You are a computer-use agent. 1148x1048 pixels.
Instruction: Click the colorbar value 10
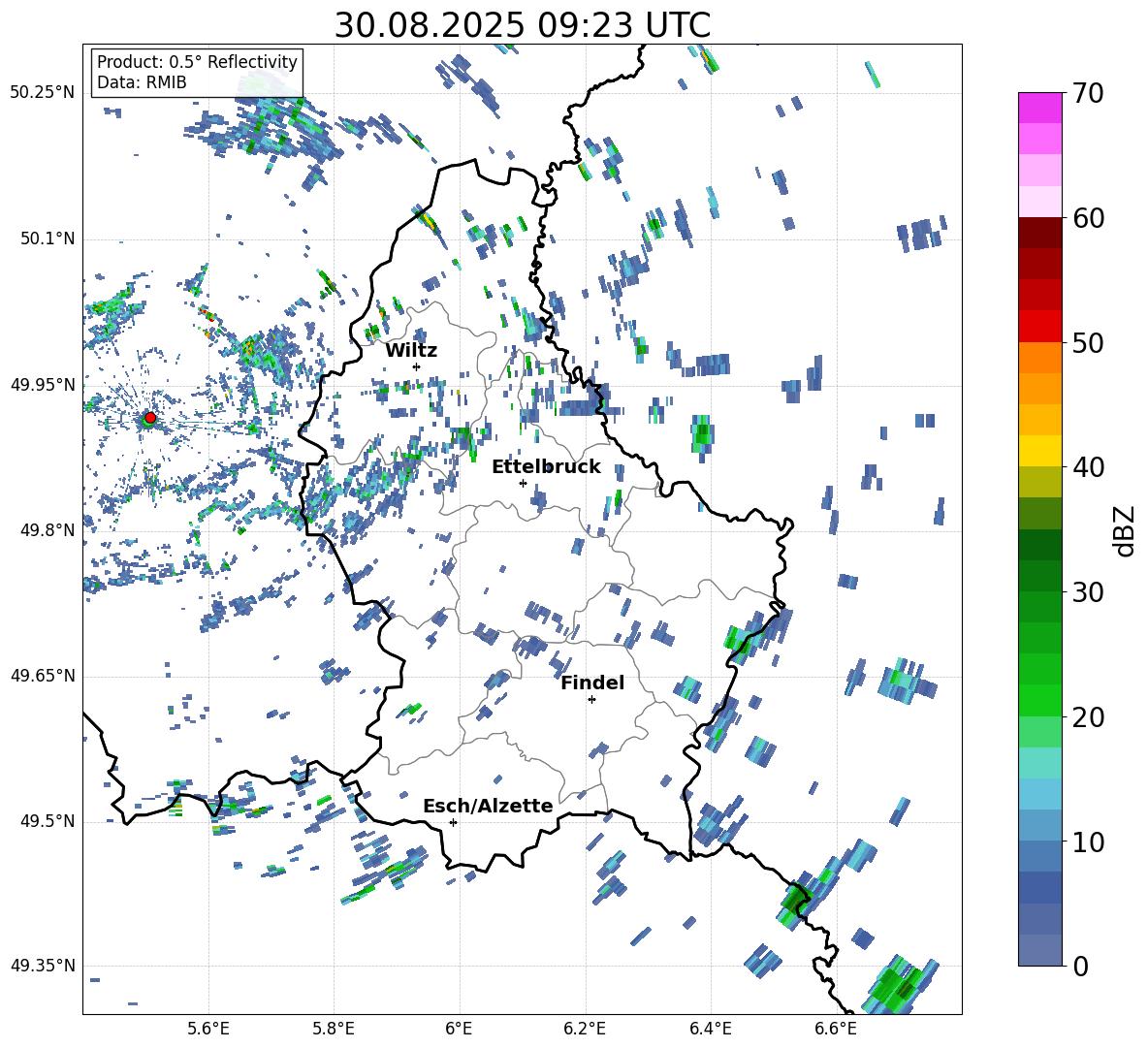[1089, 842]
